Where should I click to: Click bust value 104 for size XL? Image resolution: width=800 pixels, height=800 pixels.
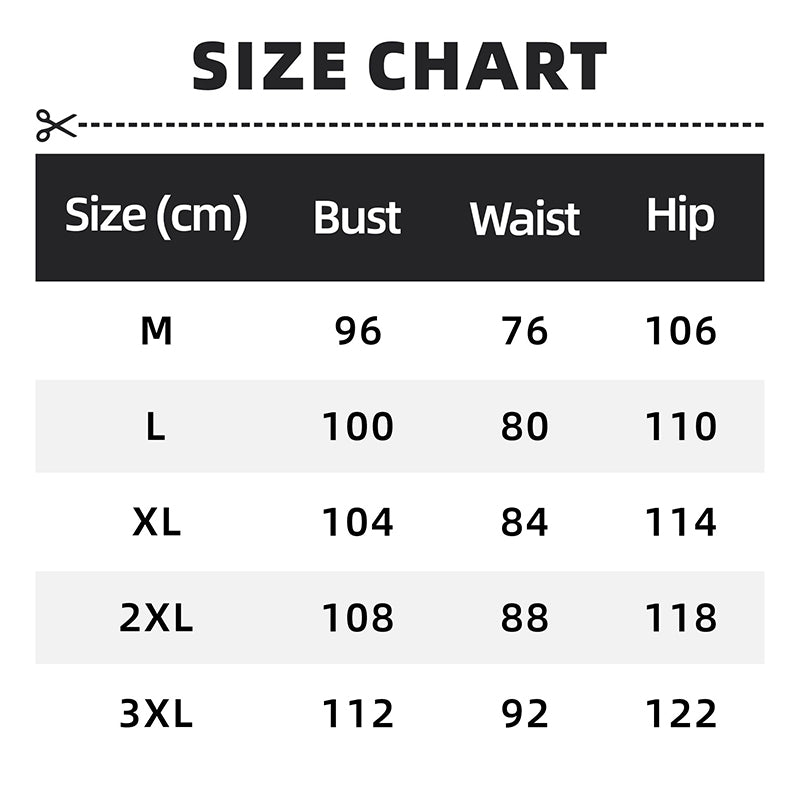tap(358, 523)
